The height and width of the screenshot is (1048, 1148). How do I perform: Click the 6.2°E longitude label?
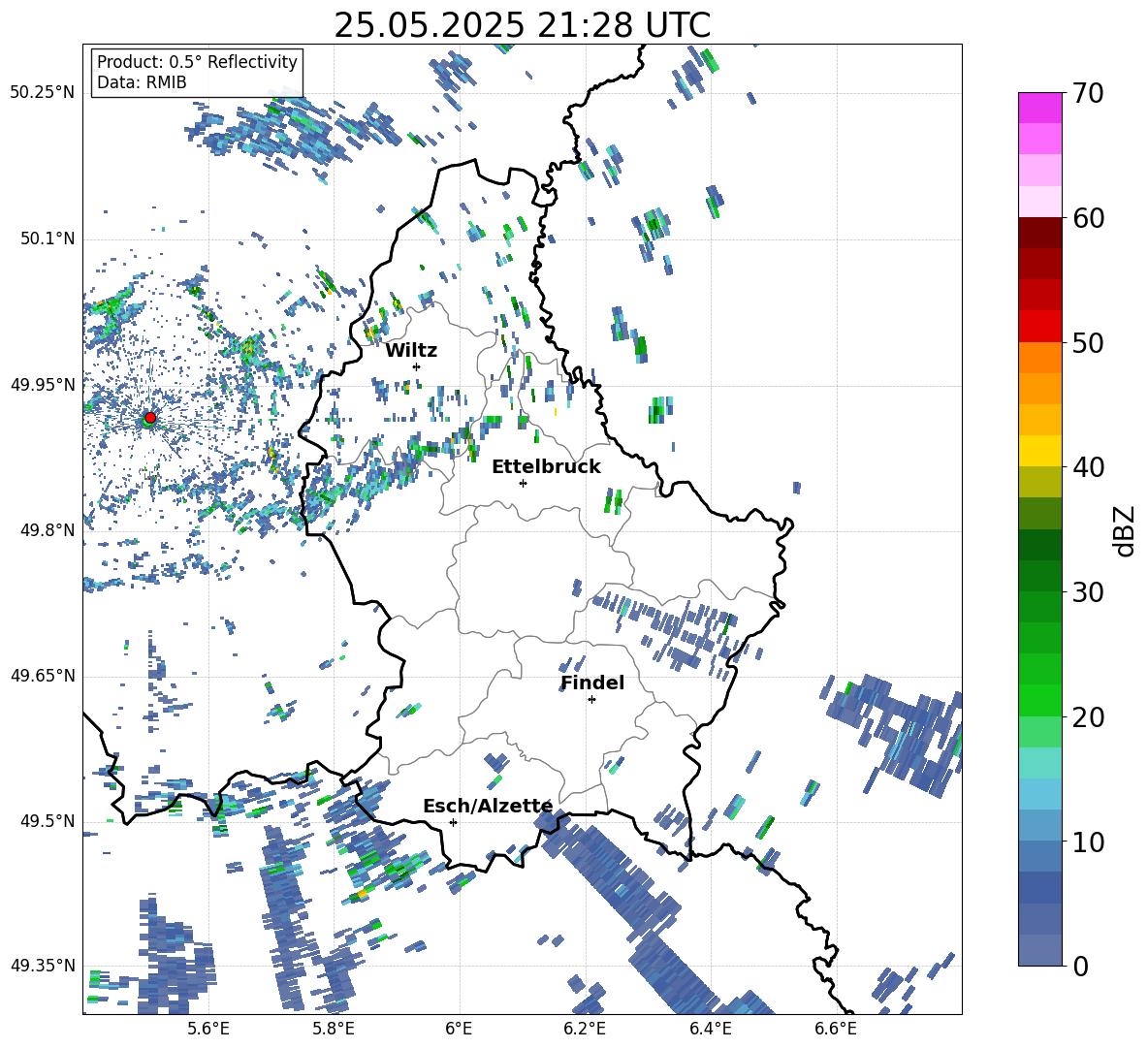pos(585,1029)
